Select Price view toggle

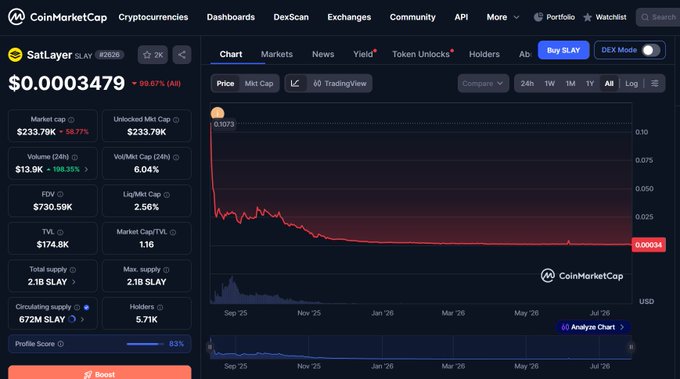pos(225,83)
